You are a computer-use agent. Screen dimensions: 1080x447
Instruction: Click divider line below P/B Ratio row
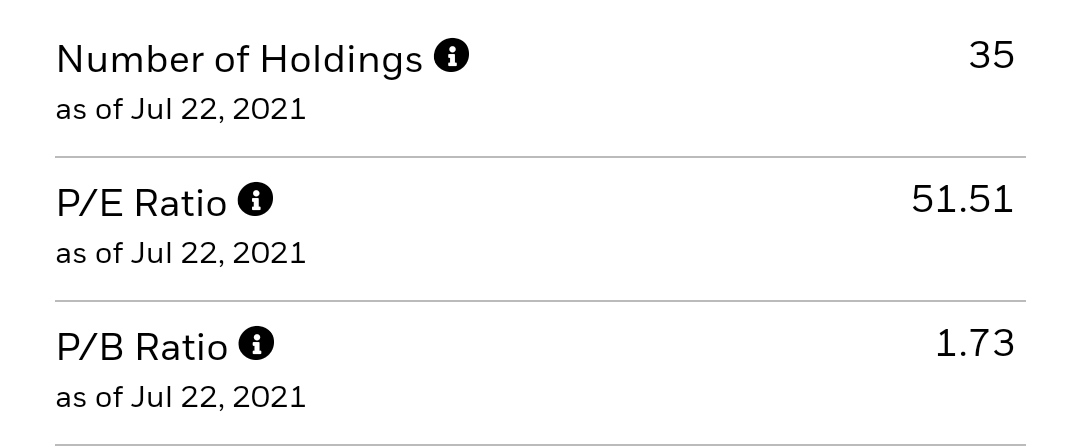(541, 445)
